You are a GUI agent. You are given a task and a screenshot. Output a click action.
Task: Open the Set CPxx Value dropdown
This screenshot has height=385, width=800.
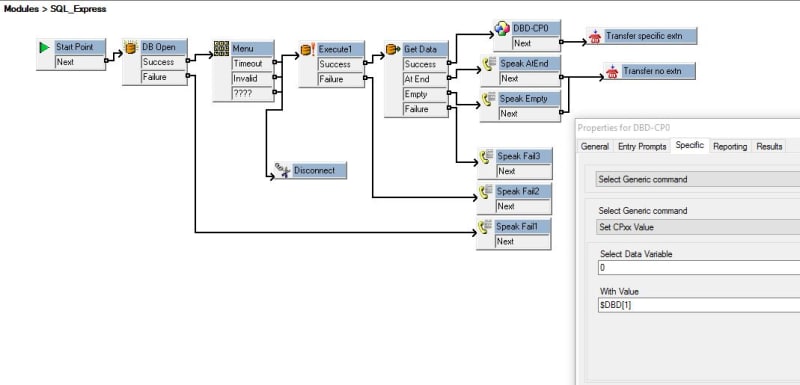[697, 227]
